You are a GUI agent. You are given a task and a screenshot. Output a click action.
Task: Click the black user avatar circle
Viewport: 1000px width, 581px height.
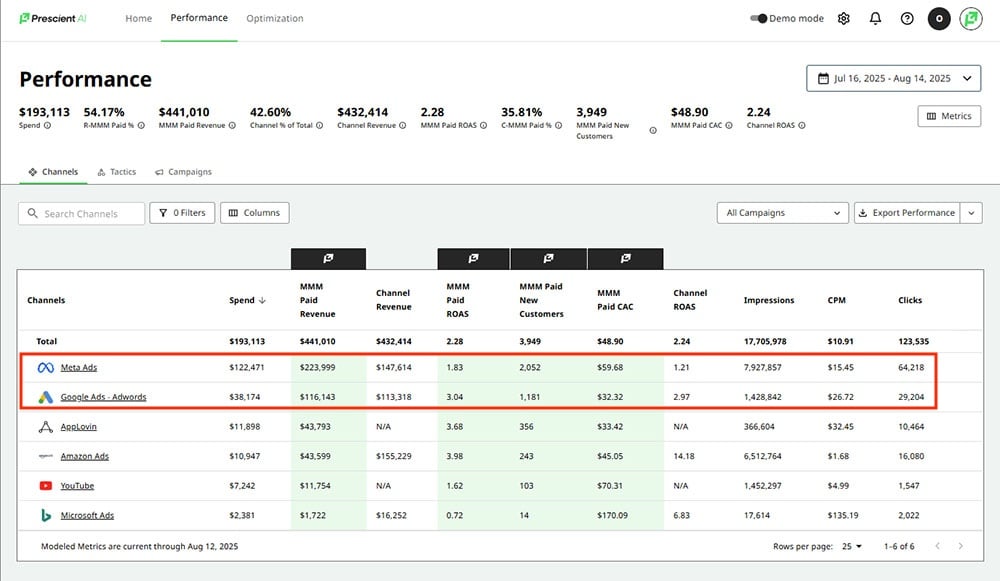(x=939, y=18)
